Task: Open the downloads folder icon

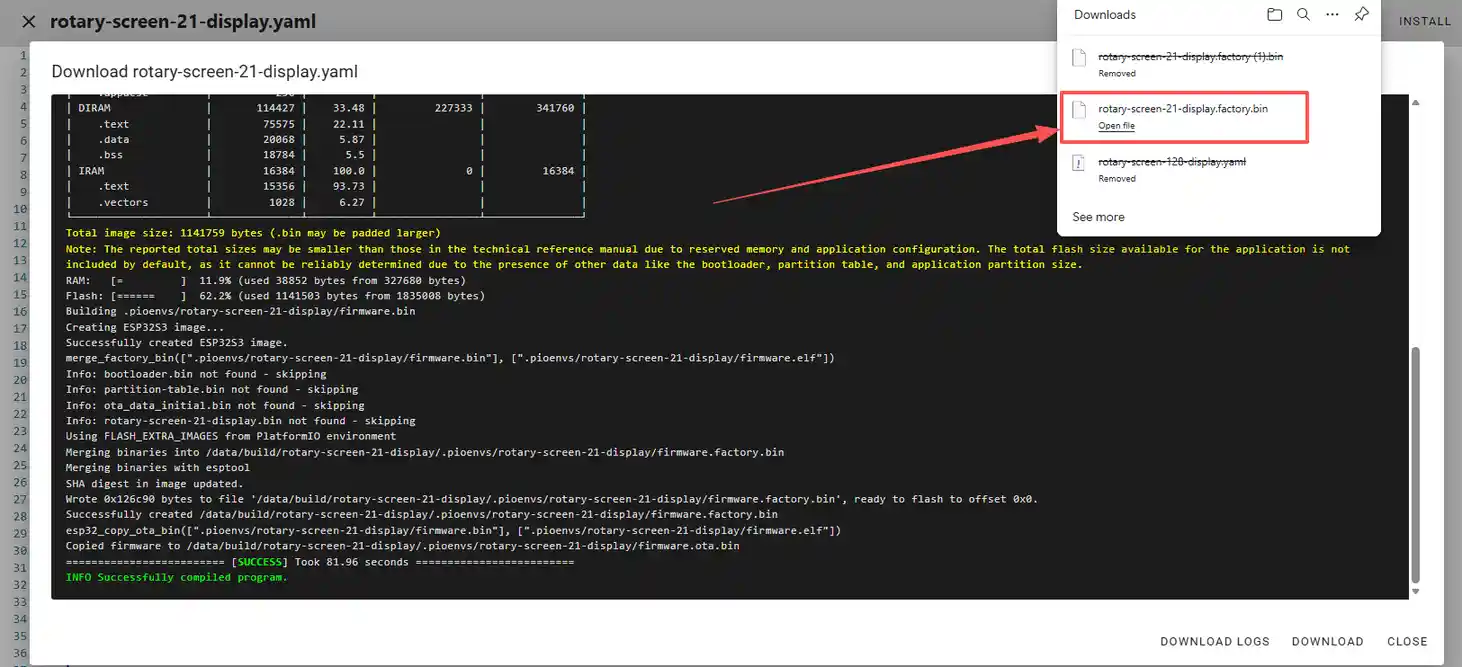Action: pyautogui.click(x=1274, y=15)
